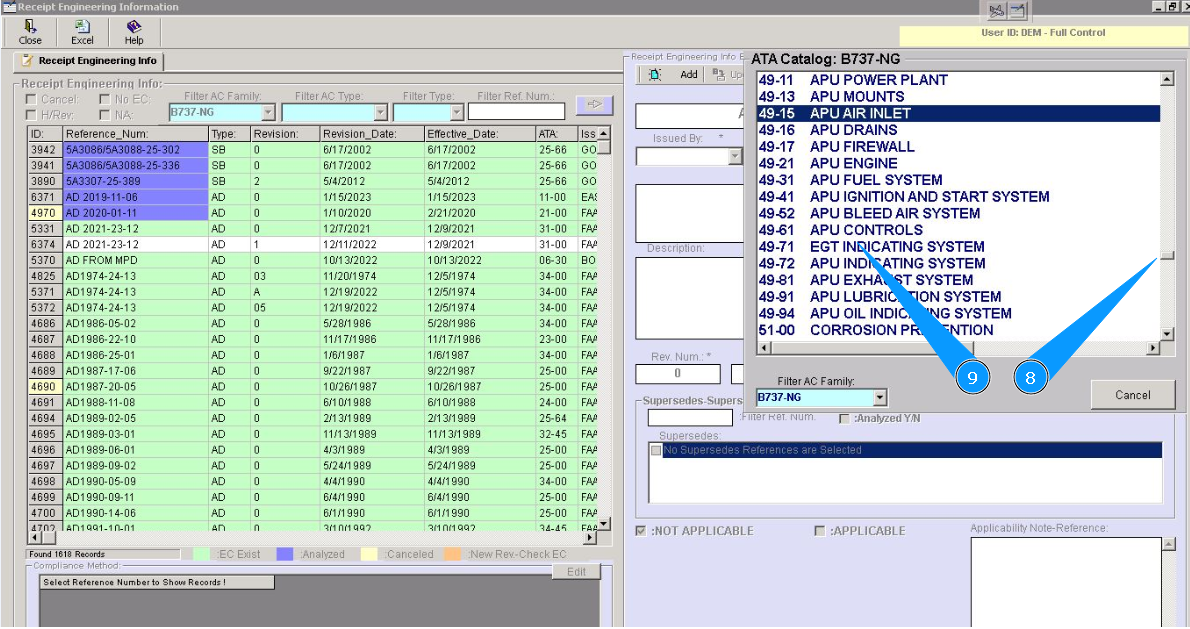
Task: Toggle the Cancel checkbox
Action: 32,99
